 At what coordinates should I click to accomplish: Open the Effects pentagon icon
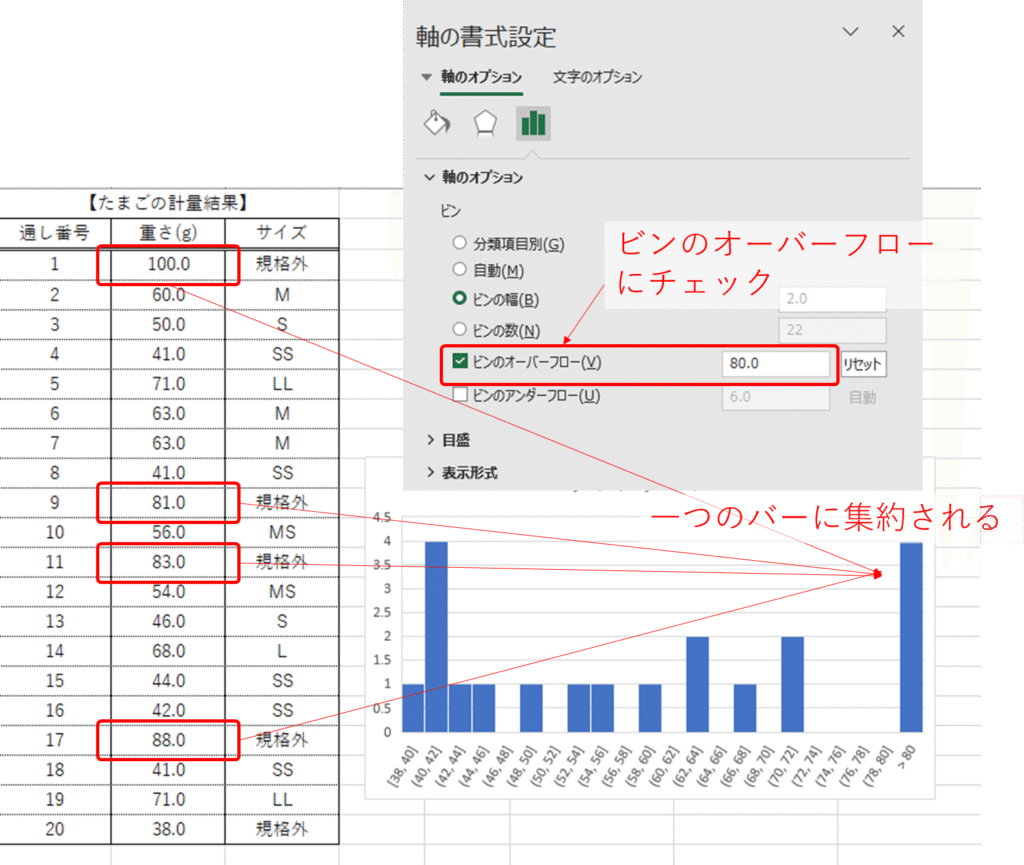485,123
